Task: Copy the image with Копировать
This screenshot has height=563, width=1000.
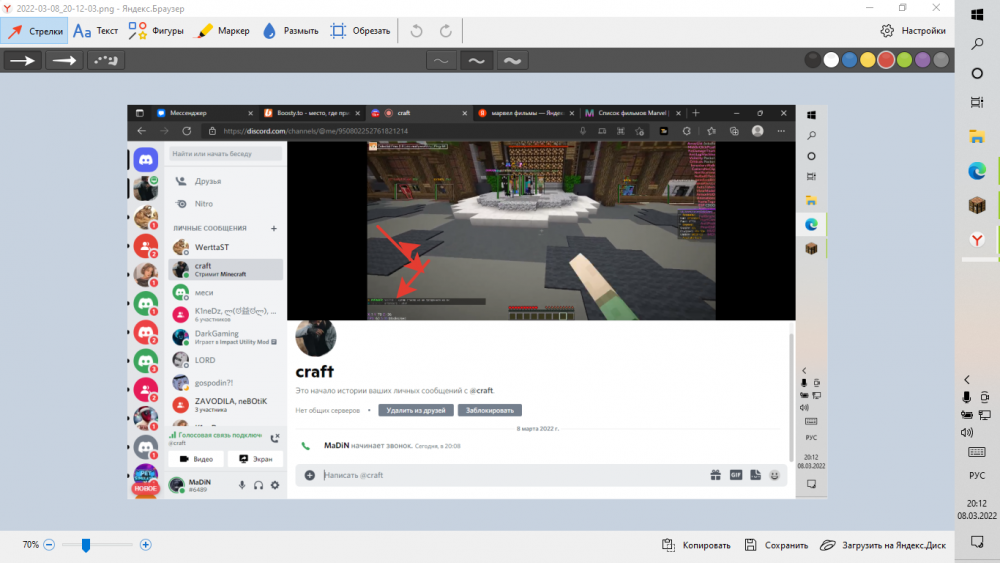Action: [x=696, y=545]
